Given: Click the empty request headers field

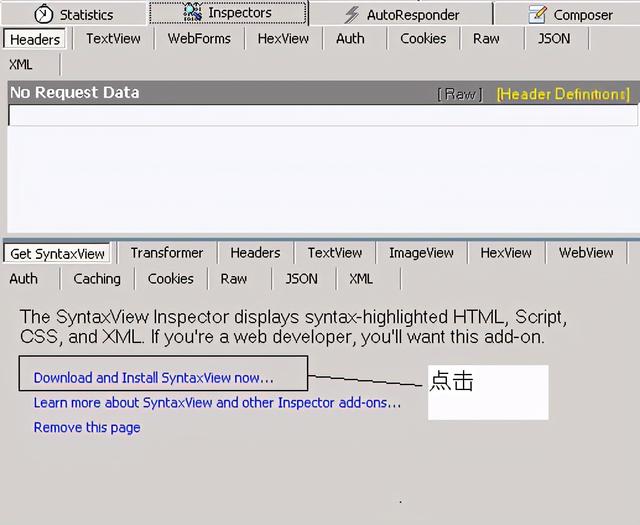Looking at the screenshot, I should [x=322, y=116].
